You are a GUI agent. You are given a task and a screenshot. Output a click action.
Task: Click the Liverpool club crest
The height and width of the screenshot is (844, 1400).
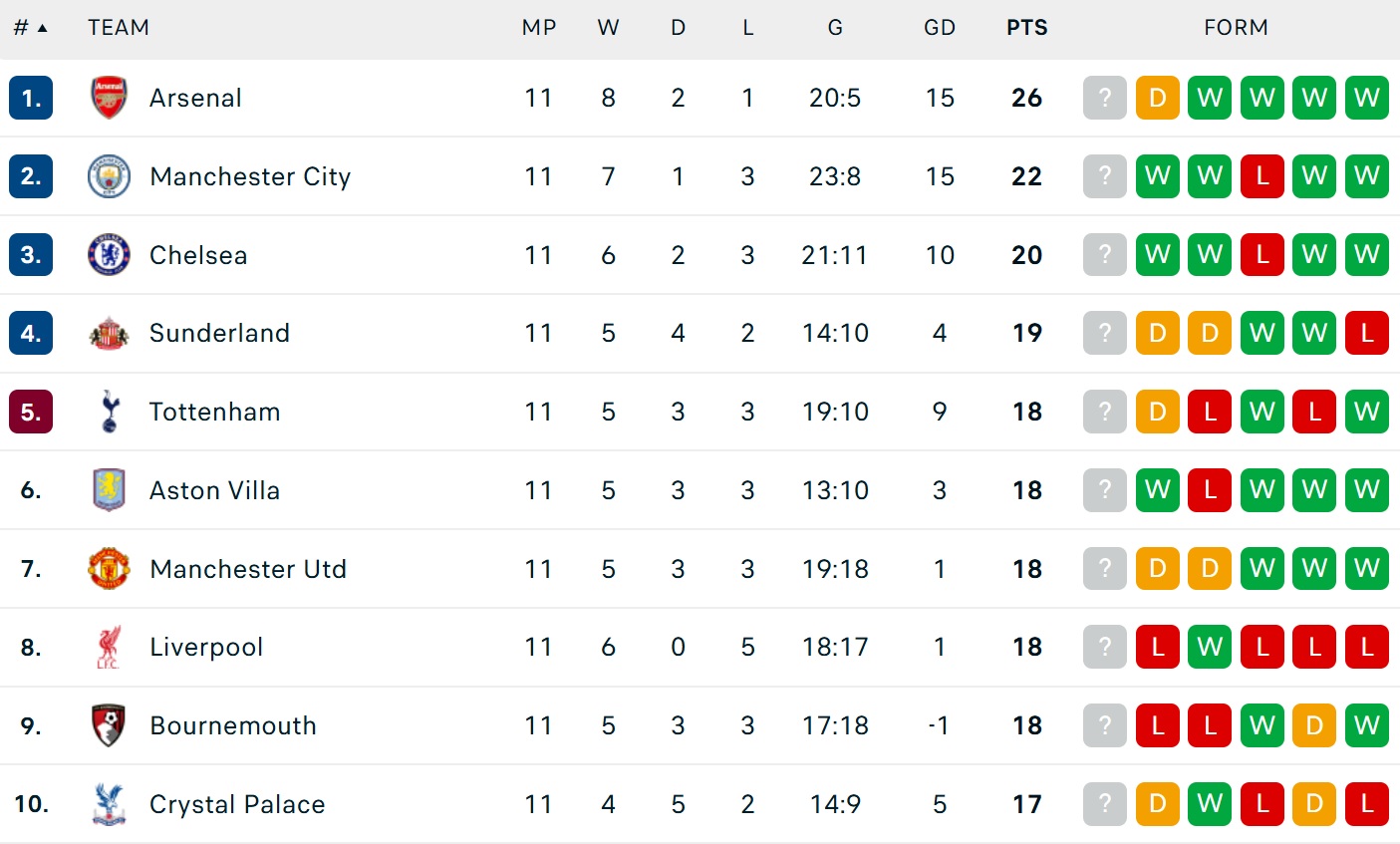tap(109, 648)
